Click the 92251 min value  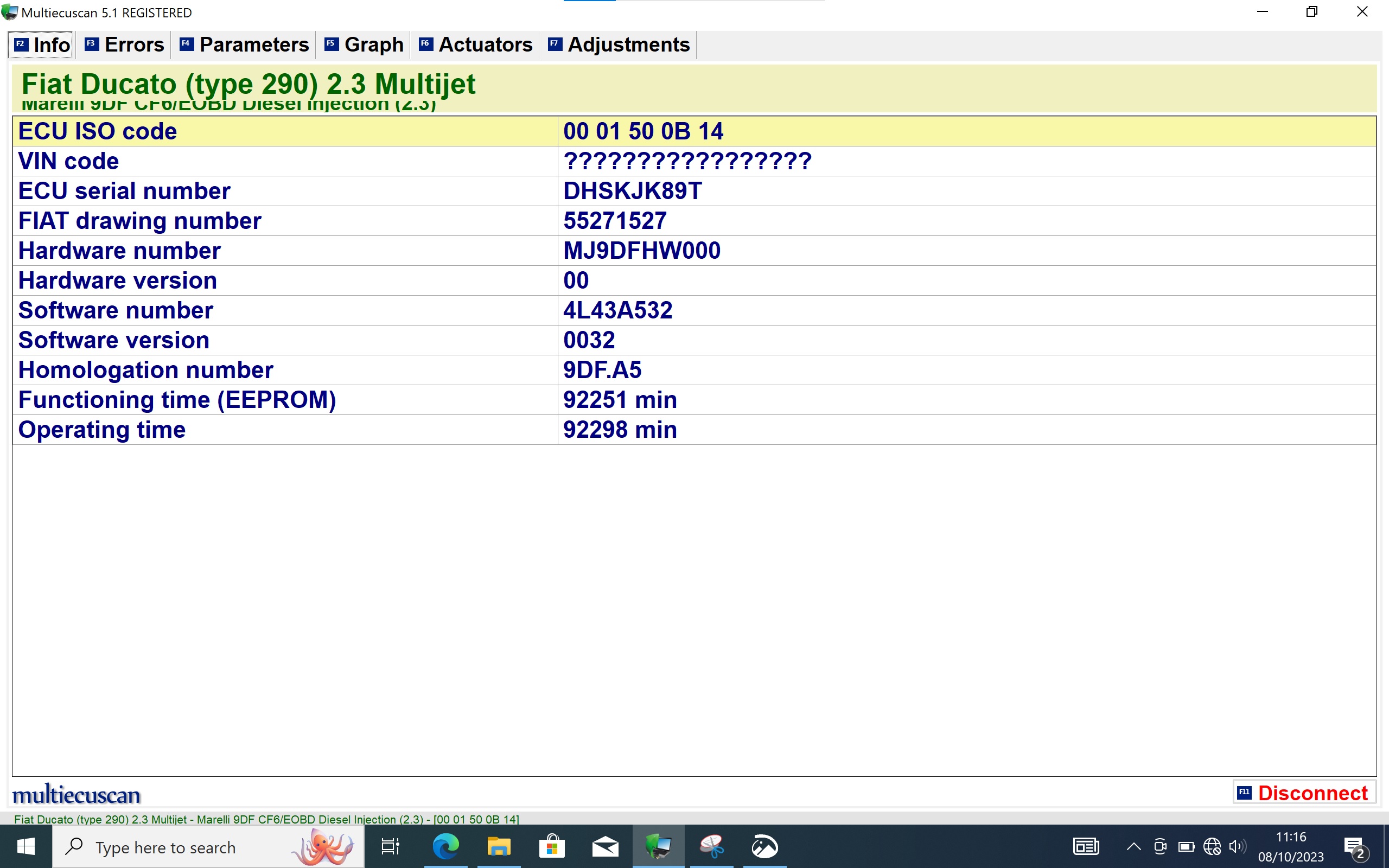621,400
